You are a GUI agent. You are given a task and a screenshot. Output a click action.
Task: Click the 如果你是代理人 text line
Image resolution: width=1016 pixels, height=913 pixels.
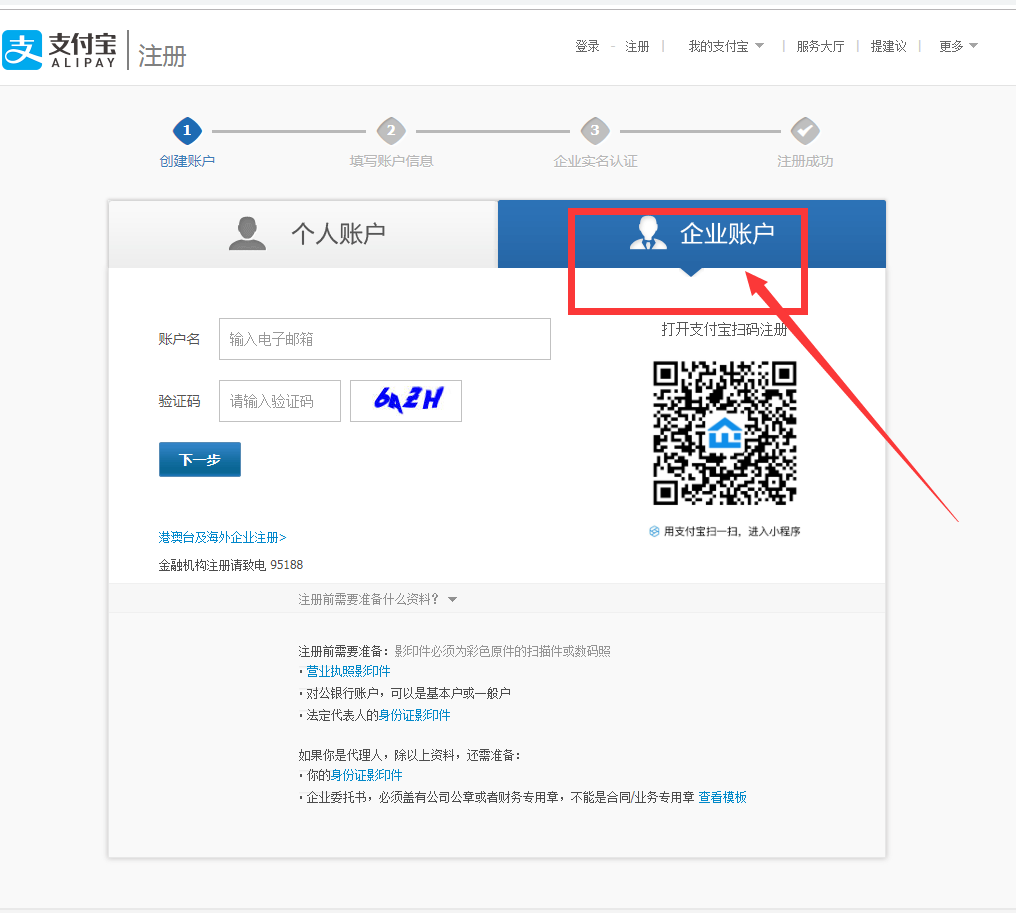click(410, 755)
